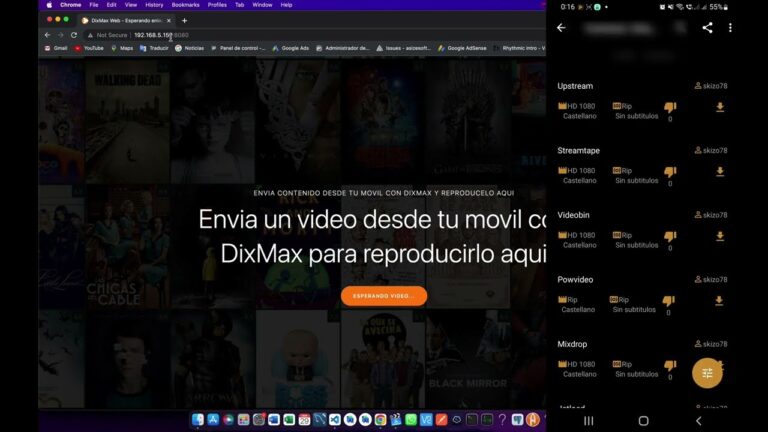Launch Visual Studio Code from the Dock

pos(335,419)
